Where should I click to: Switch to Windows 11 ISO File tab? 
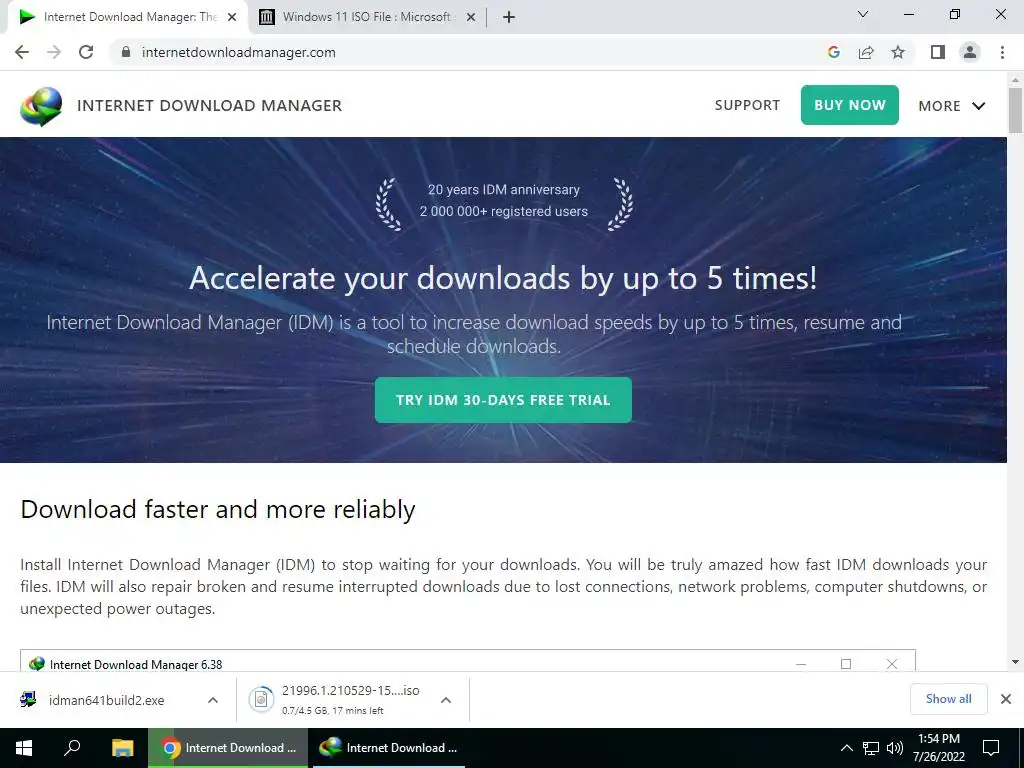(368, 17)
